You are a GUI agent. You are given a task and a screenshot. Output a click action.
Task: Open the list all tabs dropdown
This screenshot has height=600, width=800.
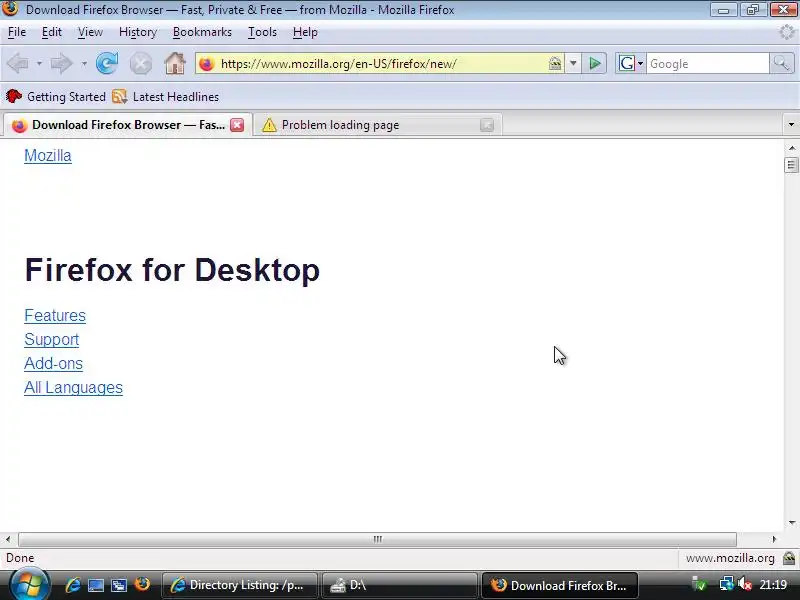pos(791,124)
